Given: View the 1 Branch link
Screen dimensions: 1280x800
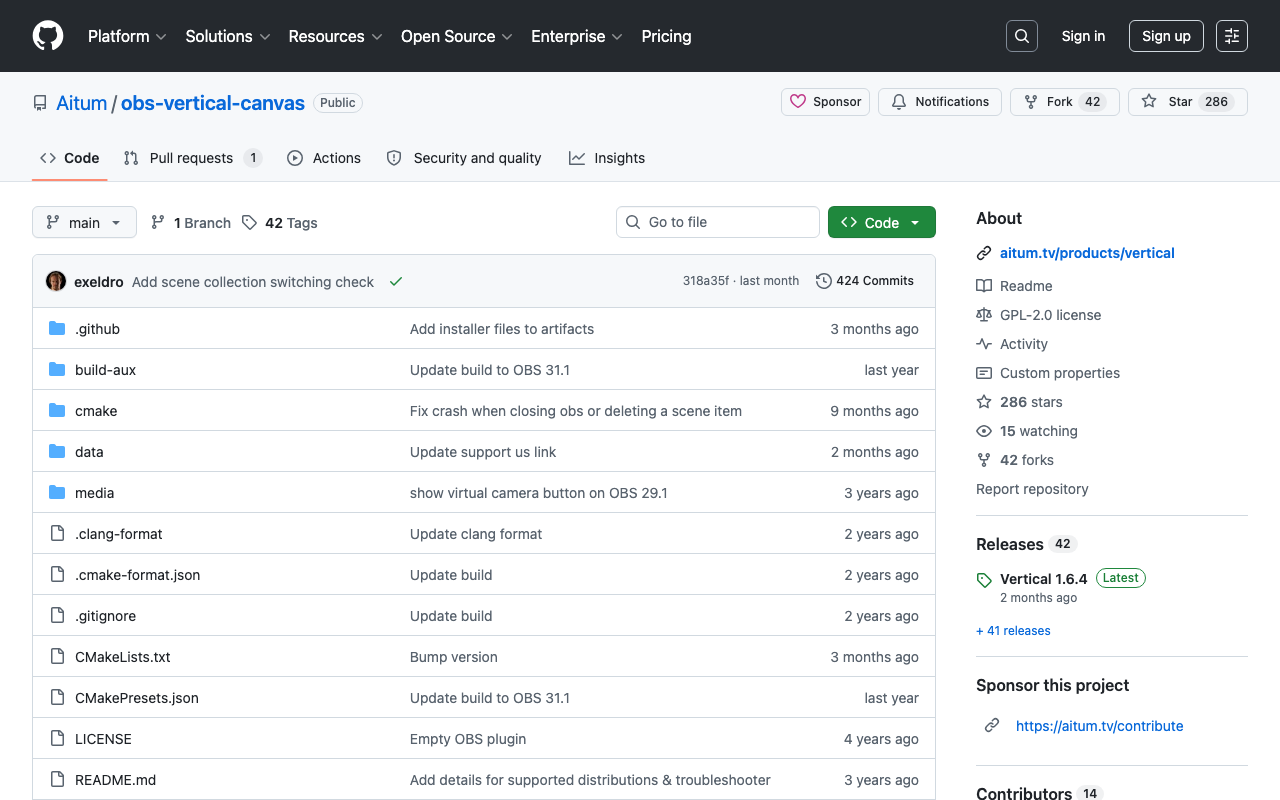Looking at the screenshot, I should [x=191, y=223].
